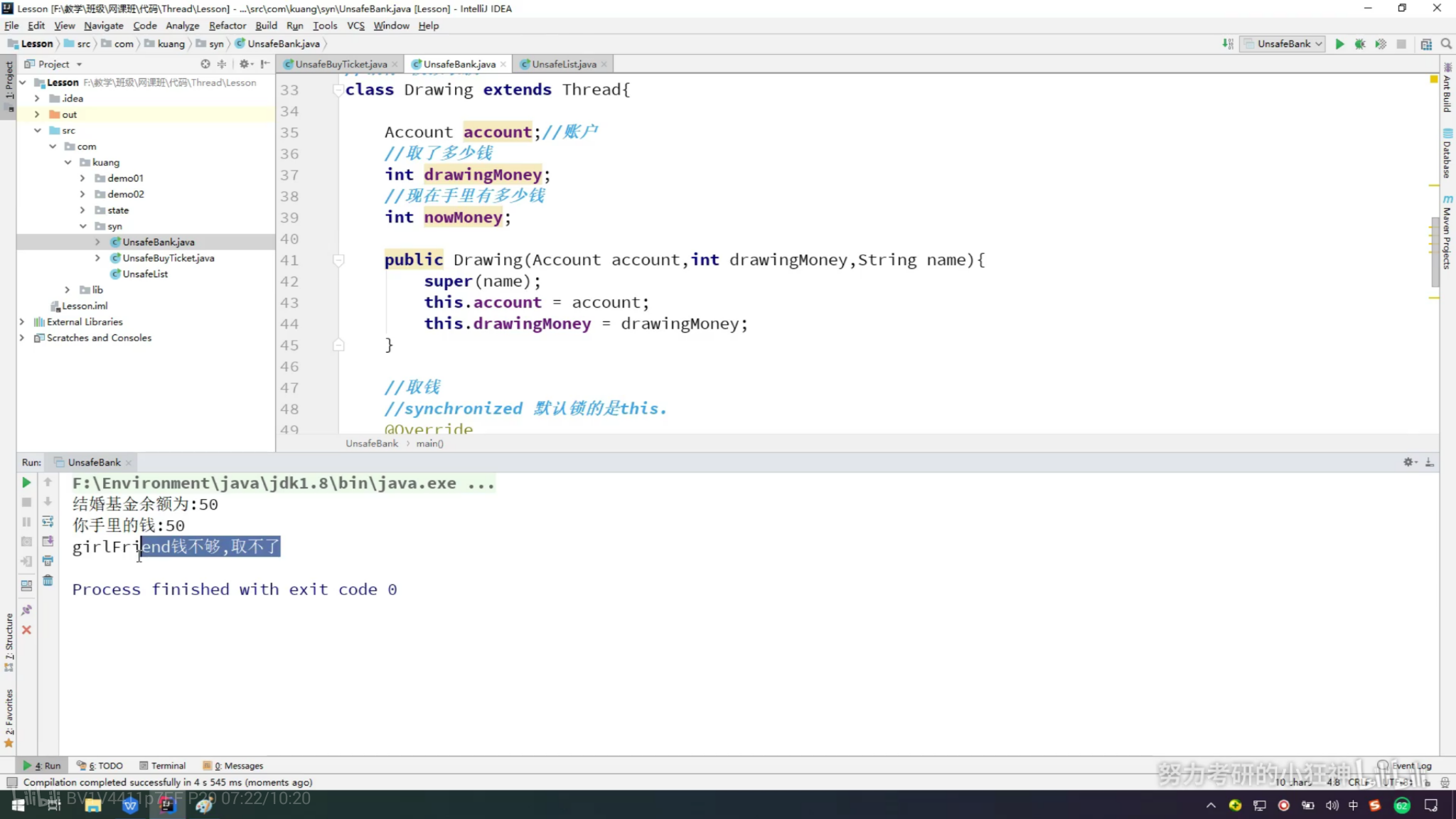Switch to UnsafeList.java editor tab

(x=564, y=64)
